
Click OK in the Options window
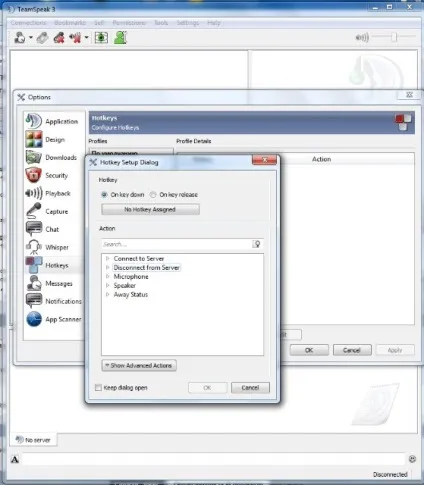tap(309, 350)
